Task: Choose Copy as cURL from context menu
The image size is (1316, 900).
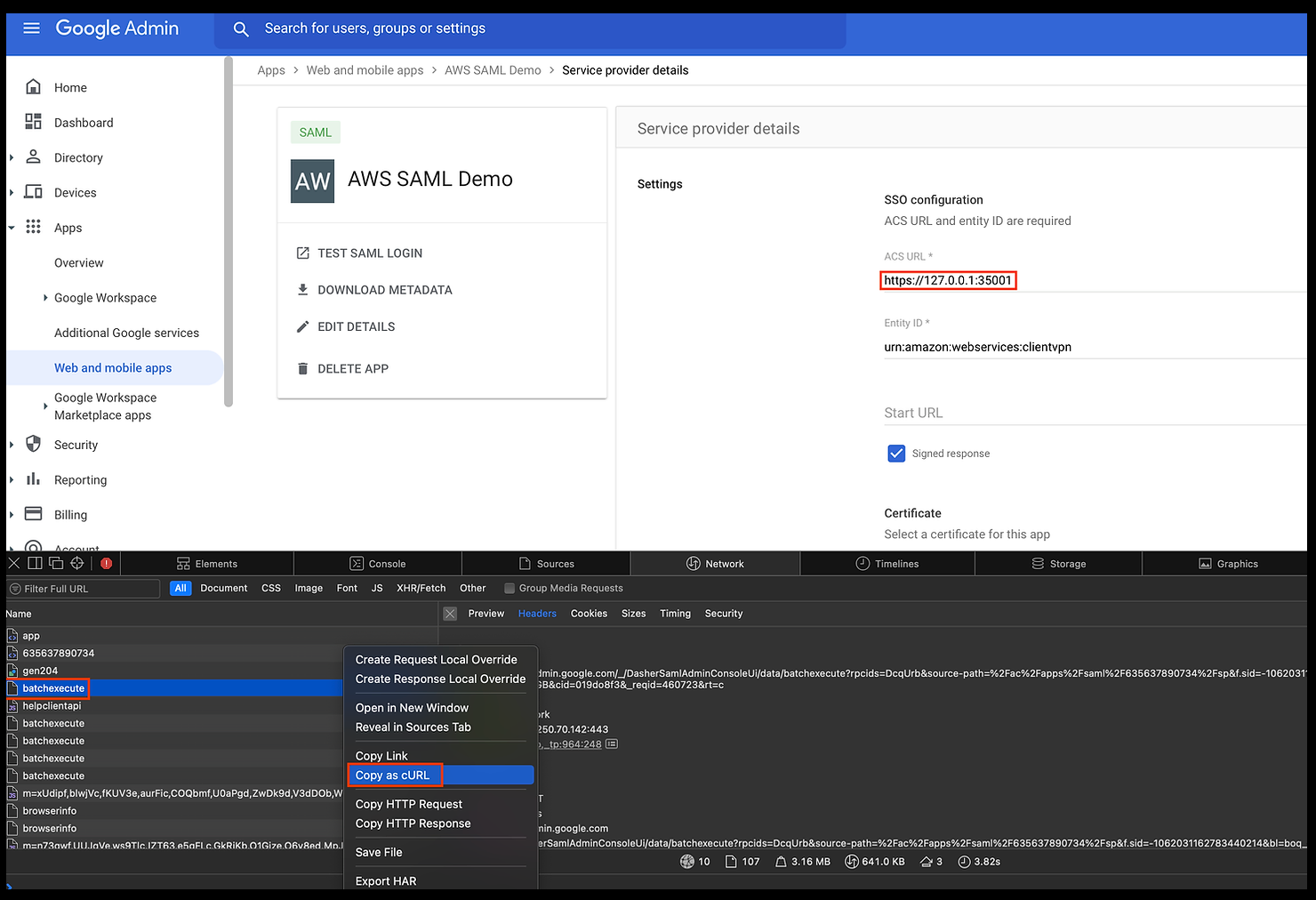Action: 440,775
